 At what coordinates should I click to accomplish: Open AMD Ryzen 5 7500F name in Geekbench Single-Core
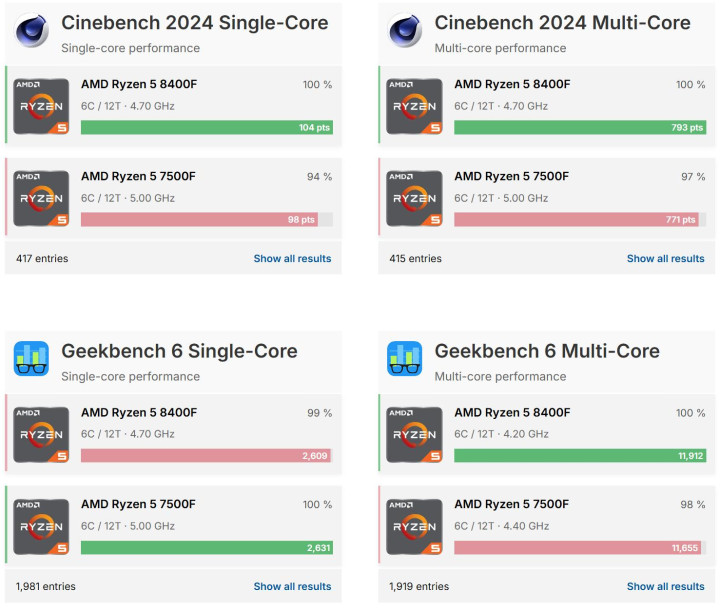pyautogui.click(x=139, y=505)
